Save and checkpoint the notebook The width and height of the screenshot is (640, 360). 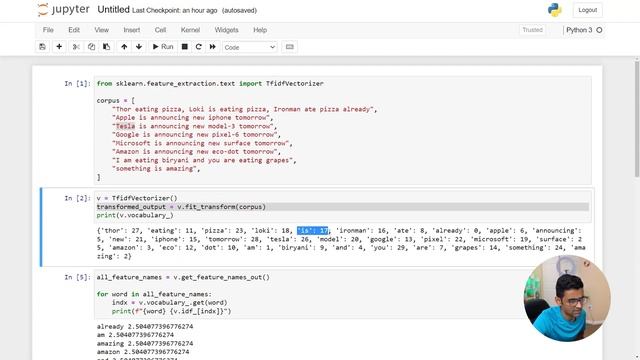[x=42, y=47]
